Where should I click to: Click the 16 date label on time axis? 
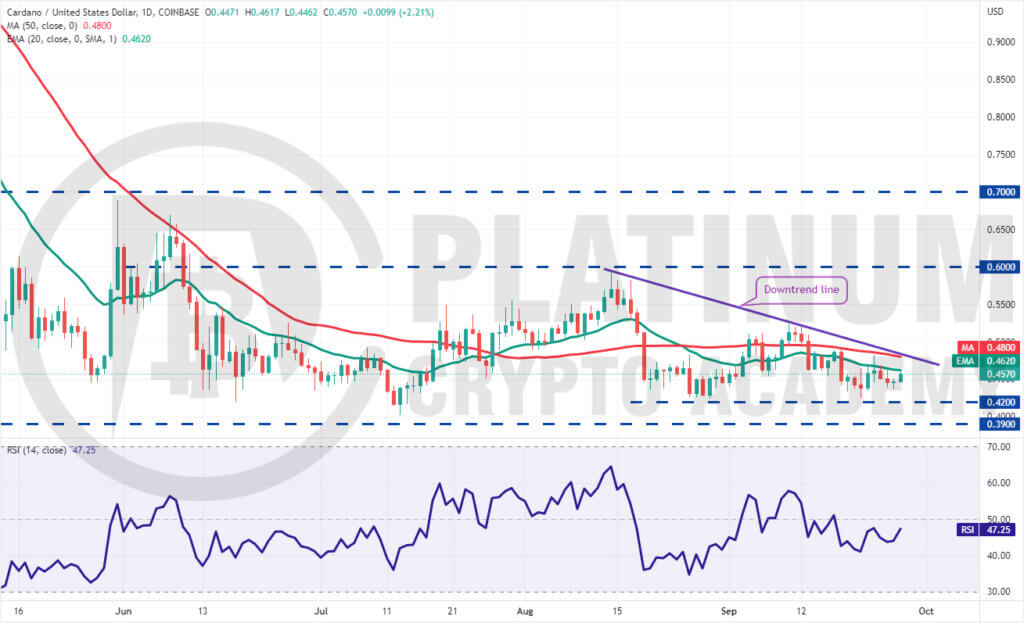(x=18, y=611)
